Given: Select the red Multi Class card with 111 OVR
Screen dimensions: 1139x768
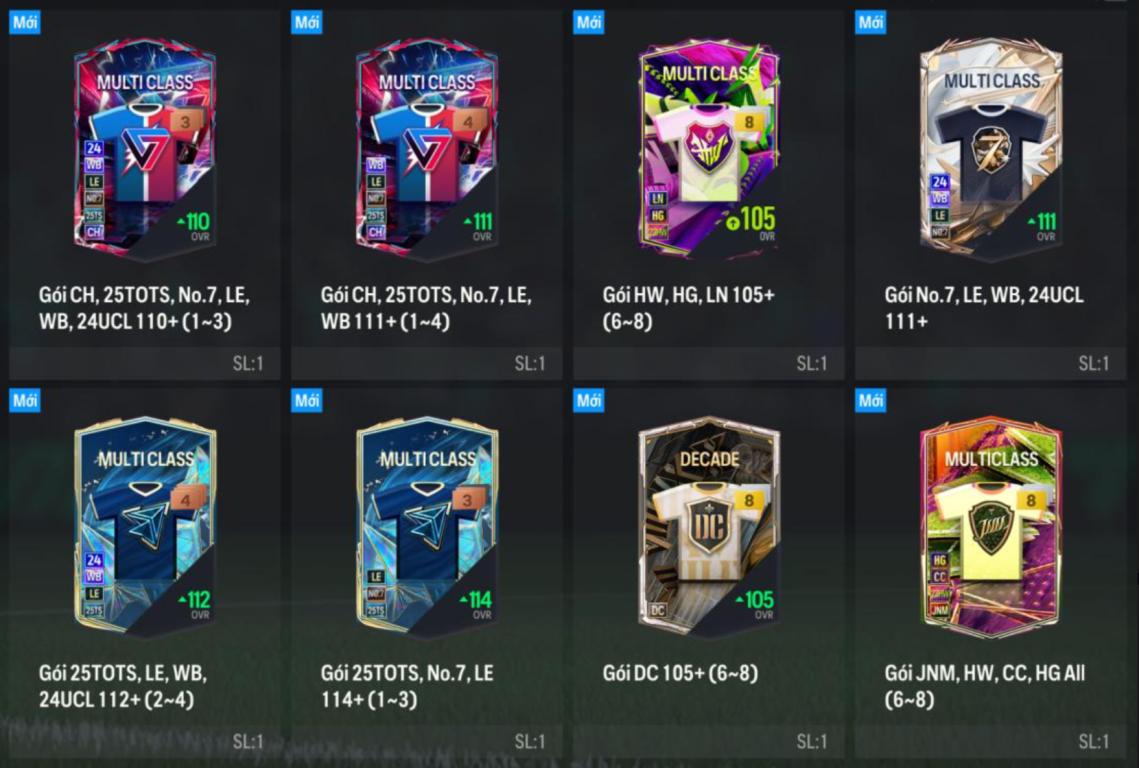Looking at the screenshot, I should coord(426,148).
